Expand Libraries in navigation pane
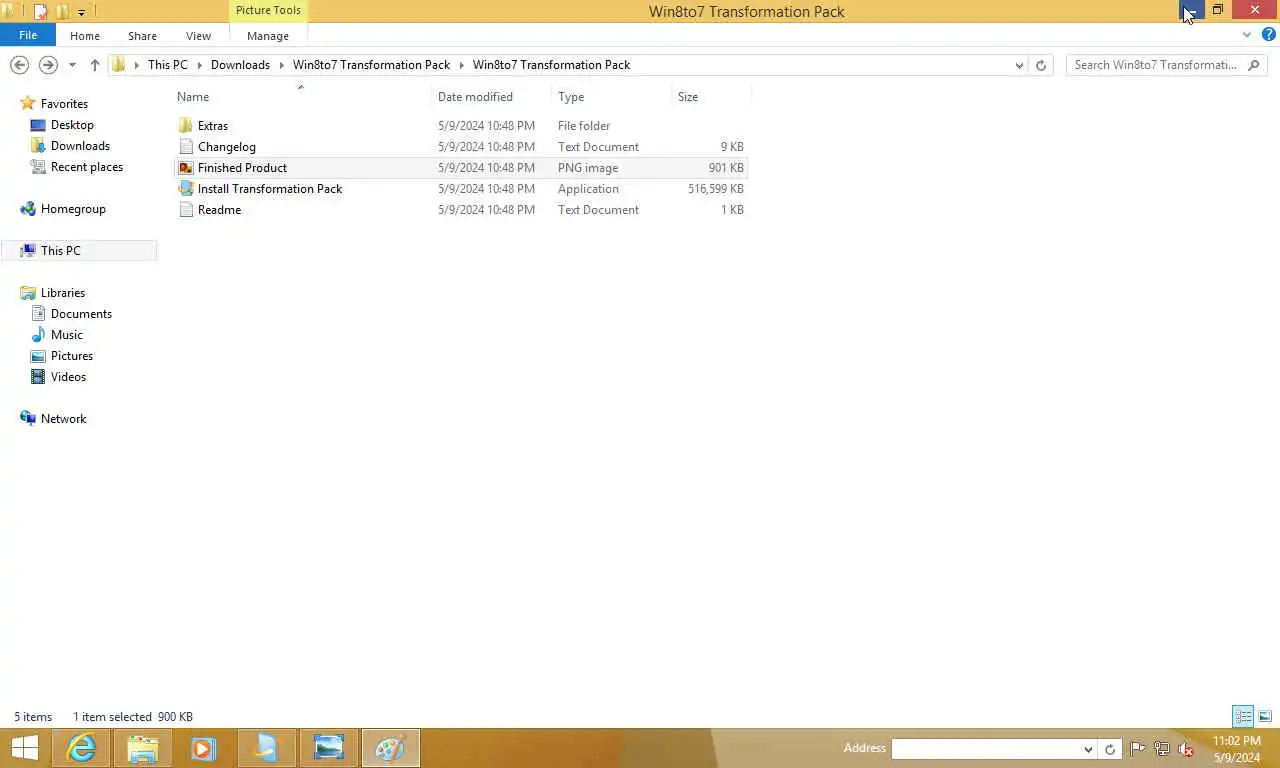 (x=63, y=293)
